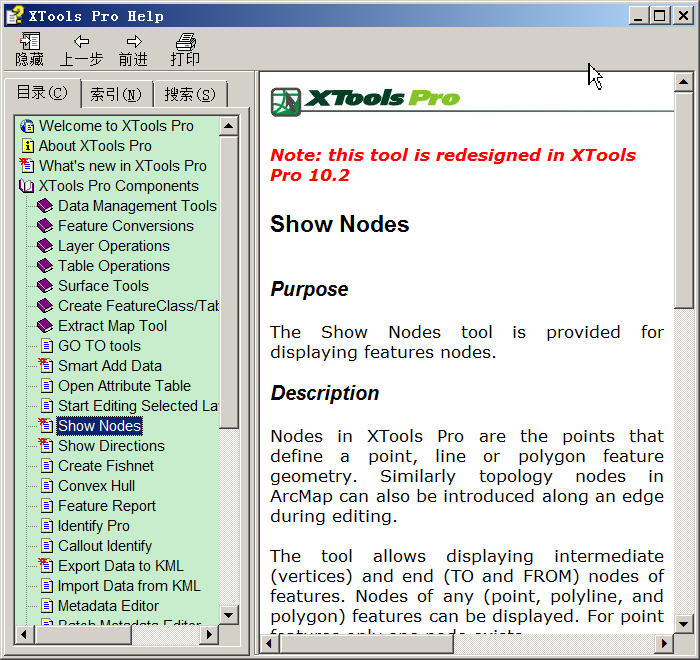Expand Layer Operations book icon
Image resolution: width=700 pixels, height=660 pixels.
click(x=45, y=246)
